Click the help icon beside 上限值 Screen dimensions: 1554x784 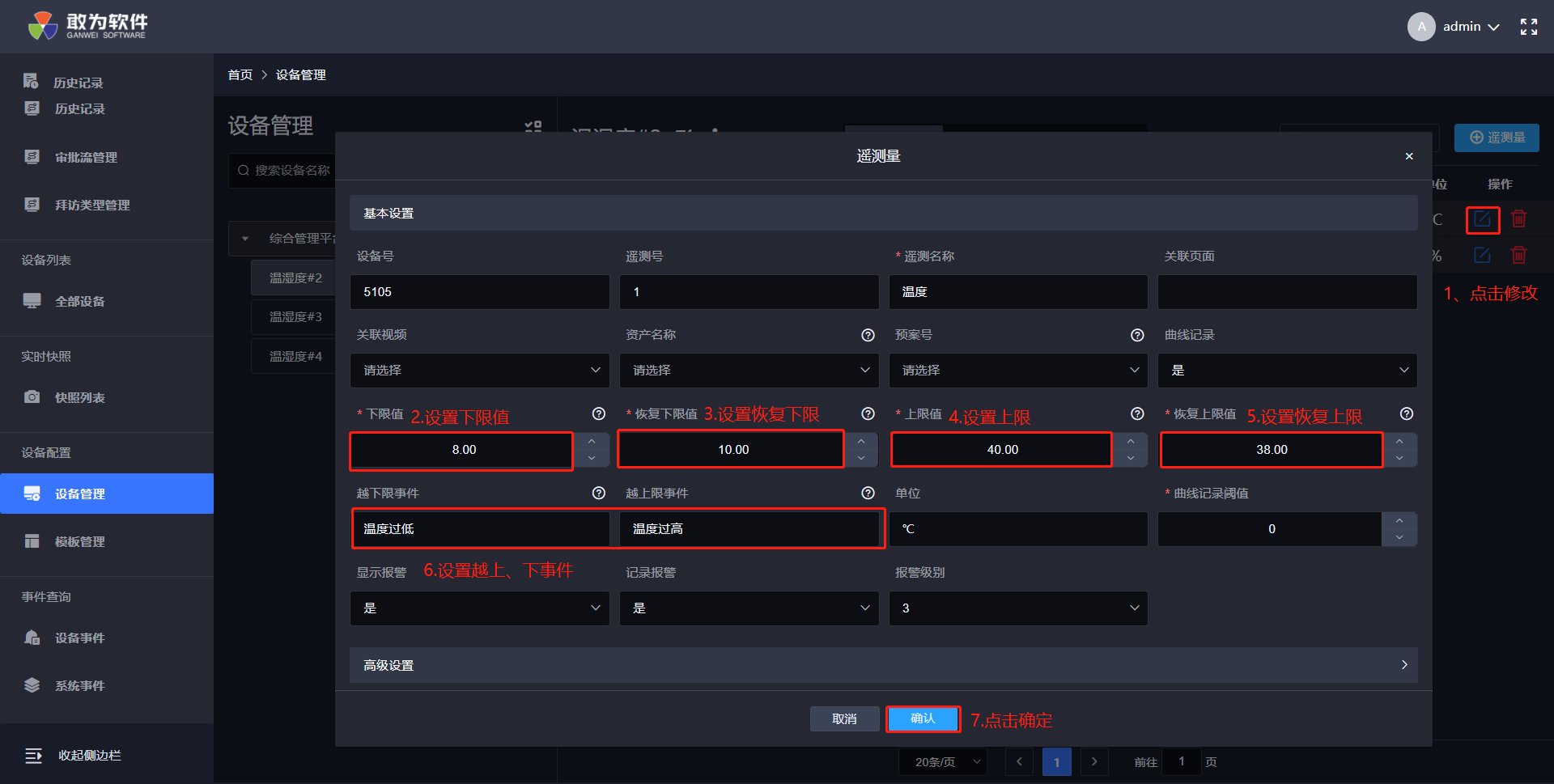coord(1137,414)
